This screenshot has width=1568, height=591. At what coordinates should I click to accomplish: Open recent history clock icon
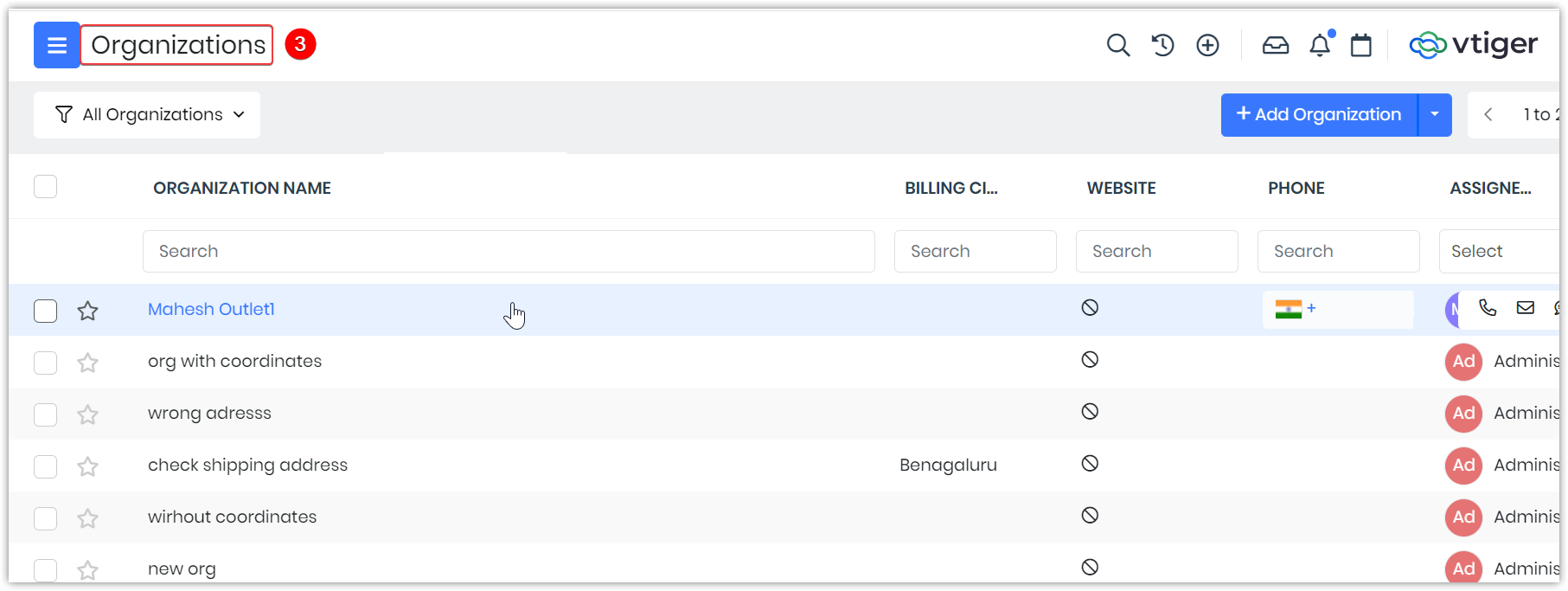[1162, 45]
